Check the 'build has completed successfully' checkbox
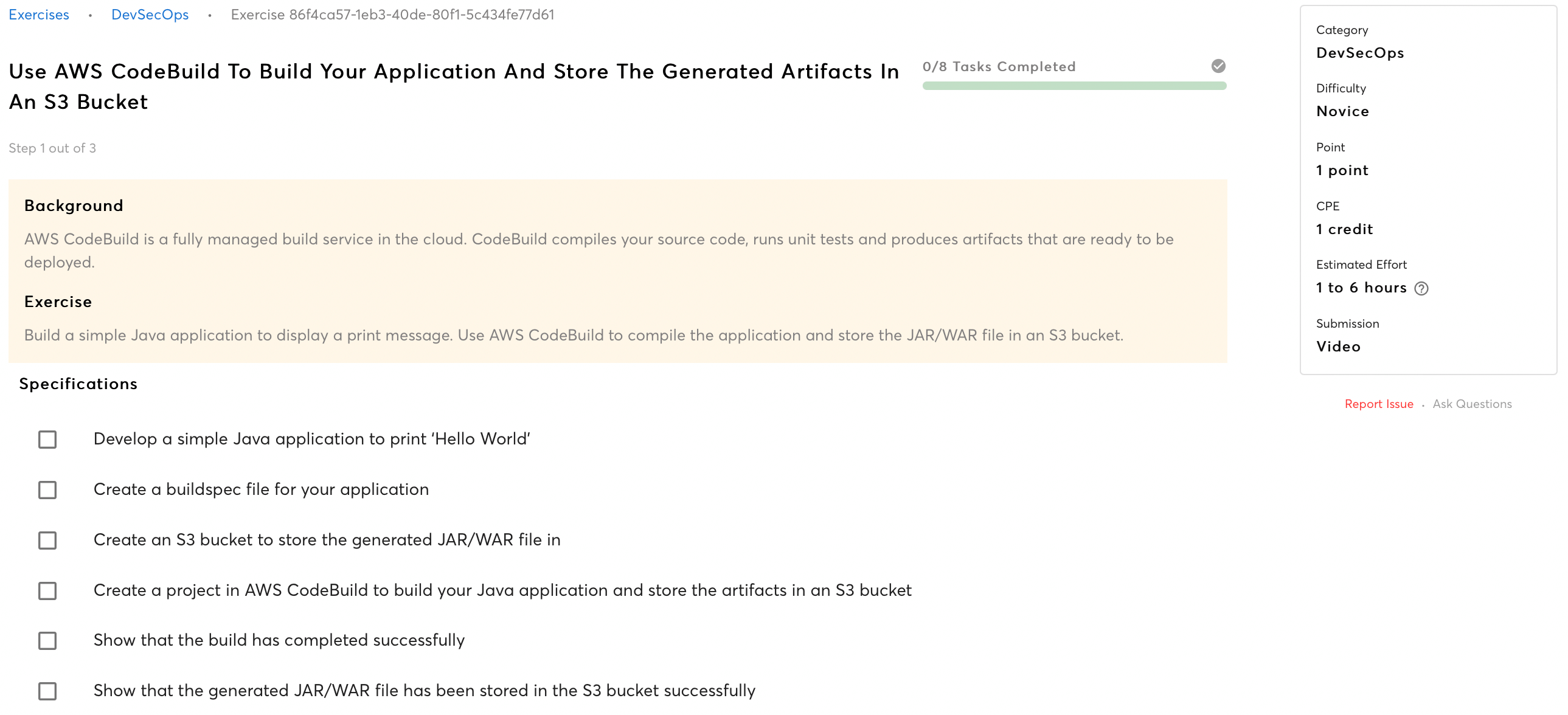1568x715 pixels. tap(47, 641)
